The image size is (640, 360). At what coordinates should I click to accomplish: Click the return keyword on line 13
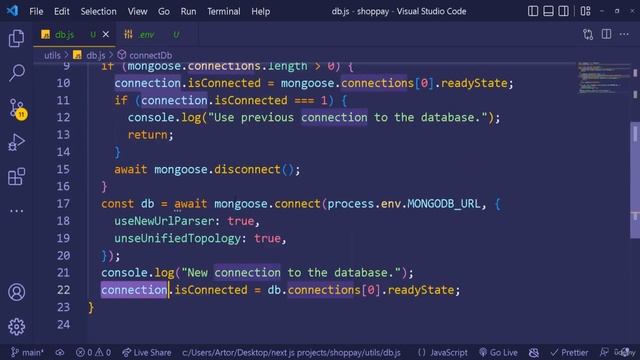click(x=147, y=135)
